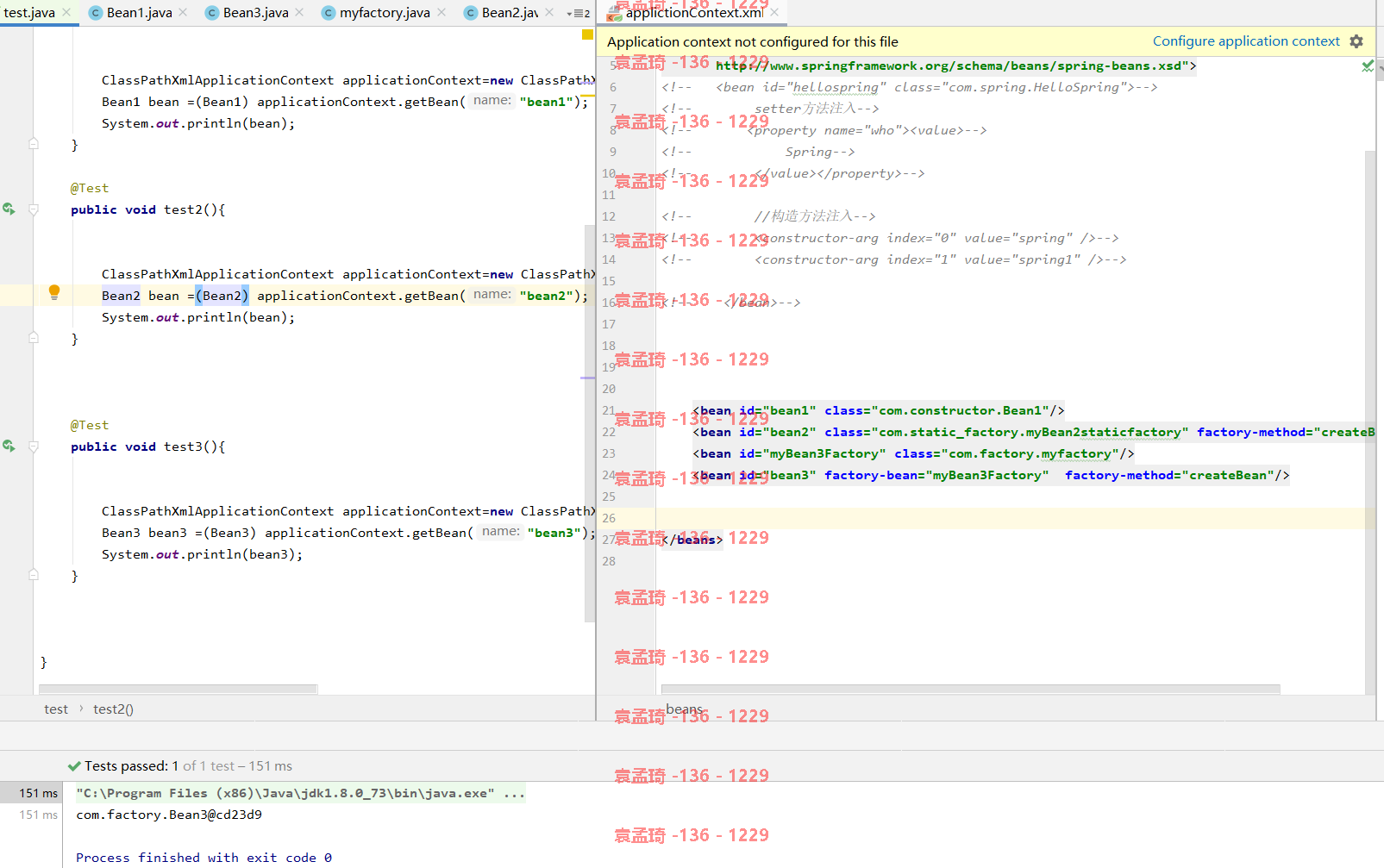The image size is (1384, 868).
Task: Click the "bean1" string in getBean call
Action: click(x=547, y=102)
